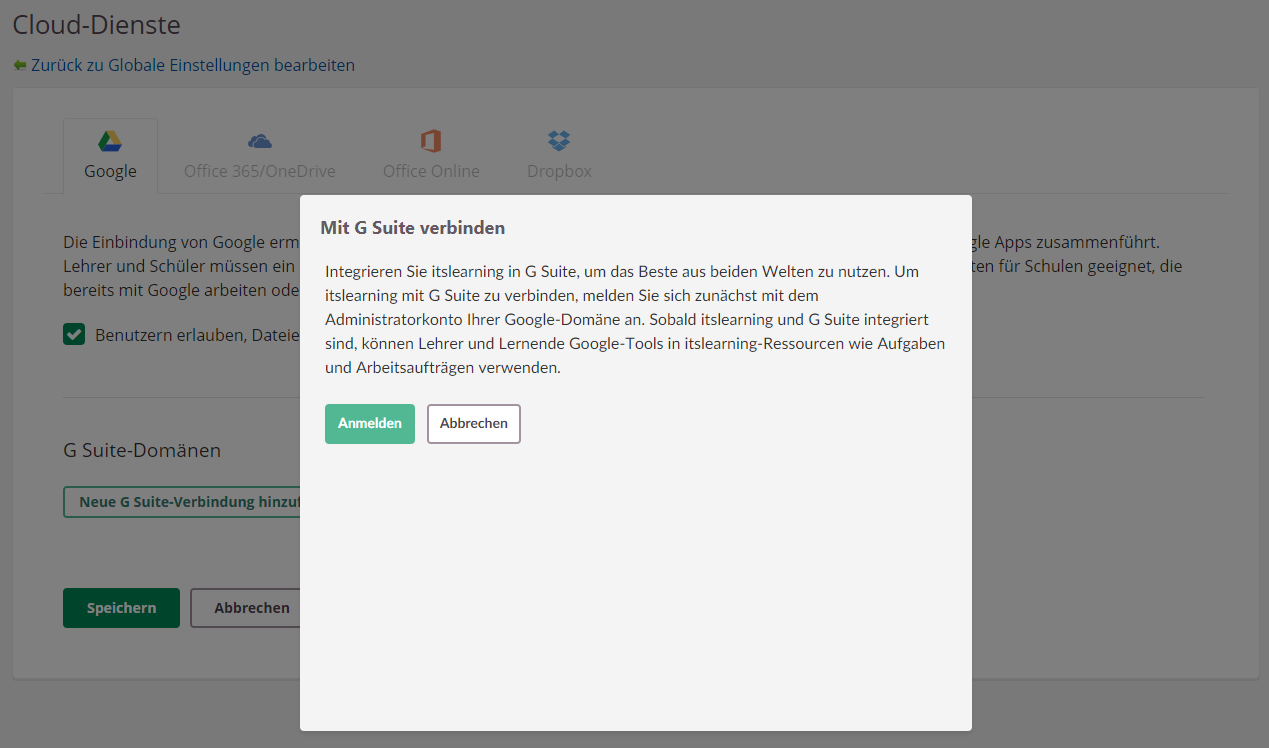This screenshot has width=1269, height=748.
Task: Click the green back-arrow icon above the panel
Action: (19, 64)
